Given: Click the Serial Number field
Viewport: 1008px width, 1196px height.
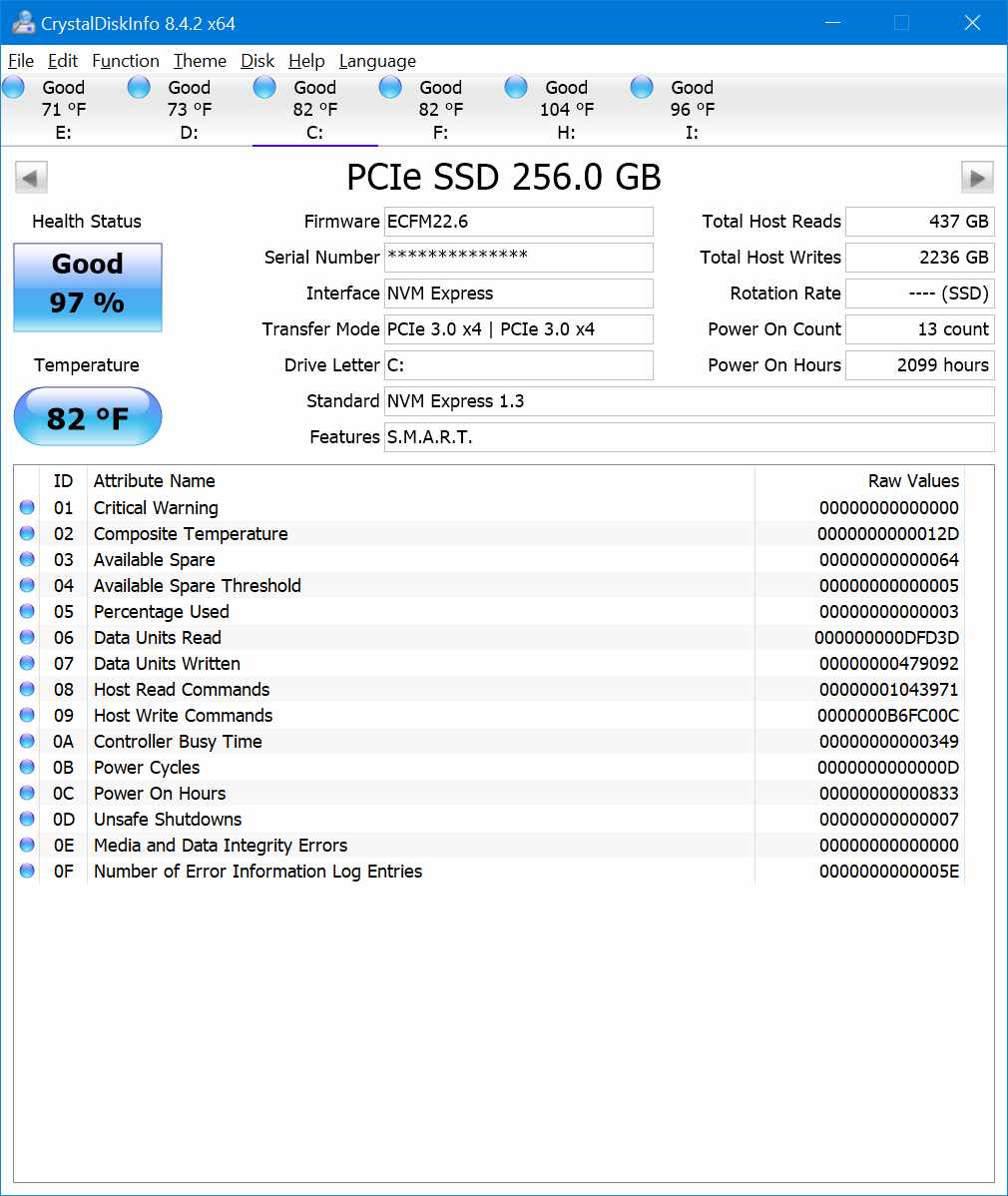Looking at the screenshot, I should pyautogui.click(x=519, y=258).
